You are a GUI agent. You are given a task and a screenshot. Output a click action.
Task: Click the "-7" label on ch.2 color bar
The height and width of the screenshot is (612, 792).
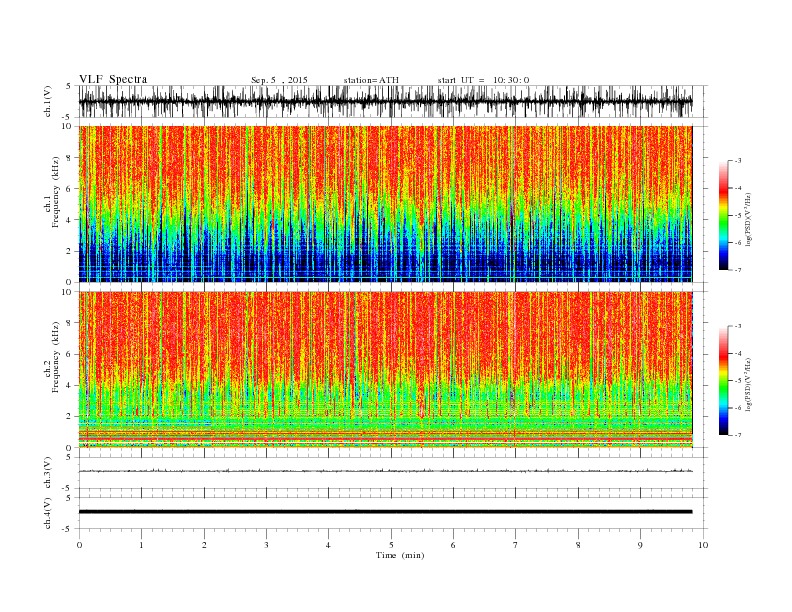pyautogui.click(x=737, y=435)
